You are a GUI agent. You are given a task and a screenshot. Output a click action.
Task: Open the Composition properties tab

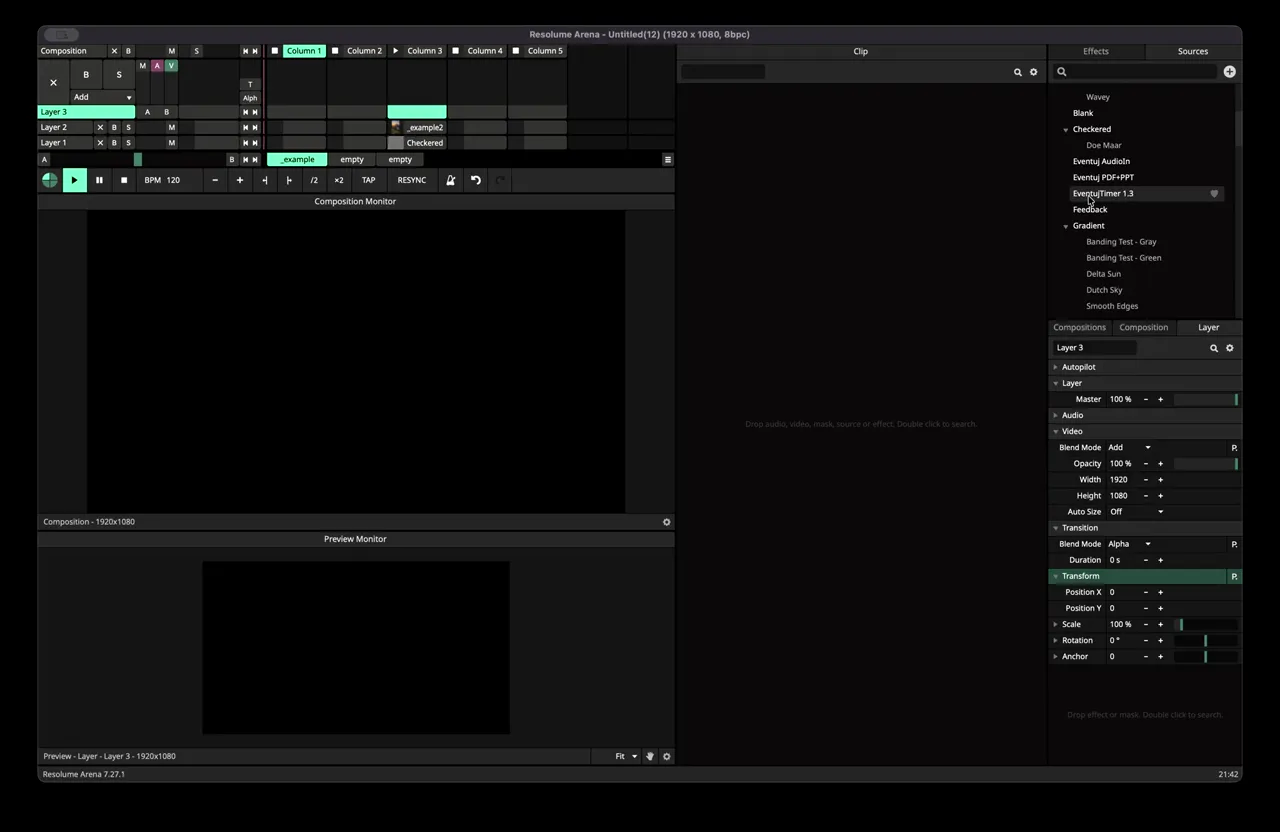point(1144,327)
